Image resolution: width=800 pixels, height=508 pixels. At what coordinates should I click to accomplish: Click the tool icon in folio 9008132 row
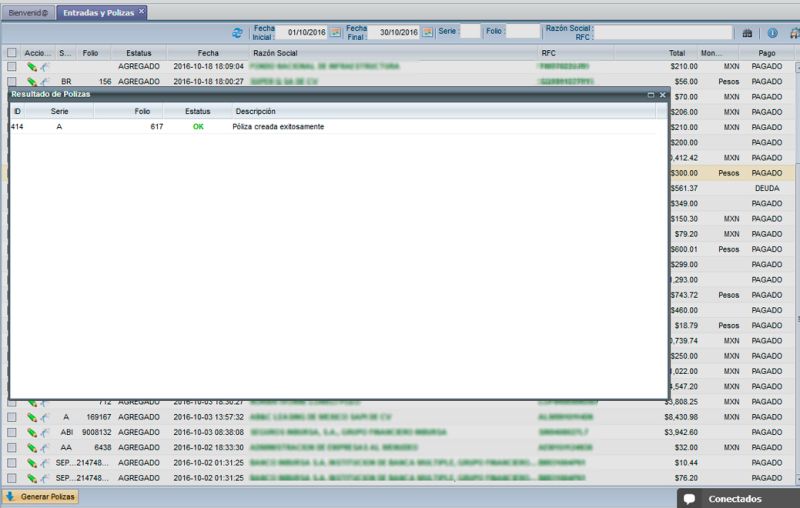click(44, 433)
